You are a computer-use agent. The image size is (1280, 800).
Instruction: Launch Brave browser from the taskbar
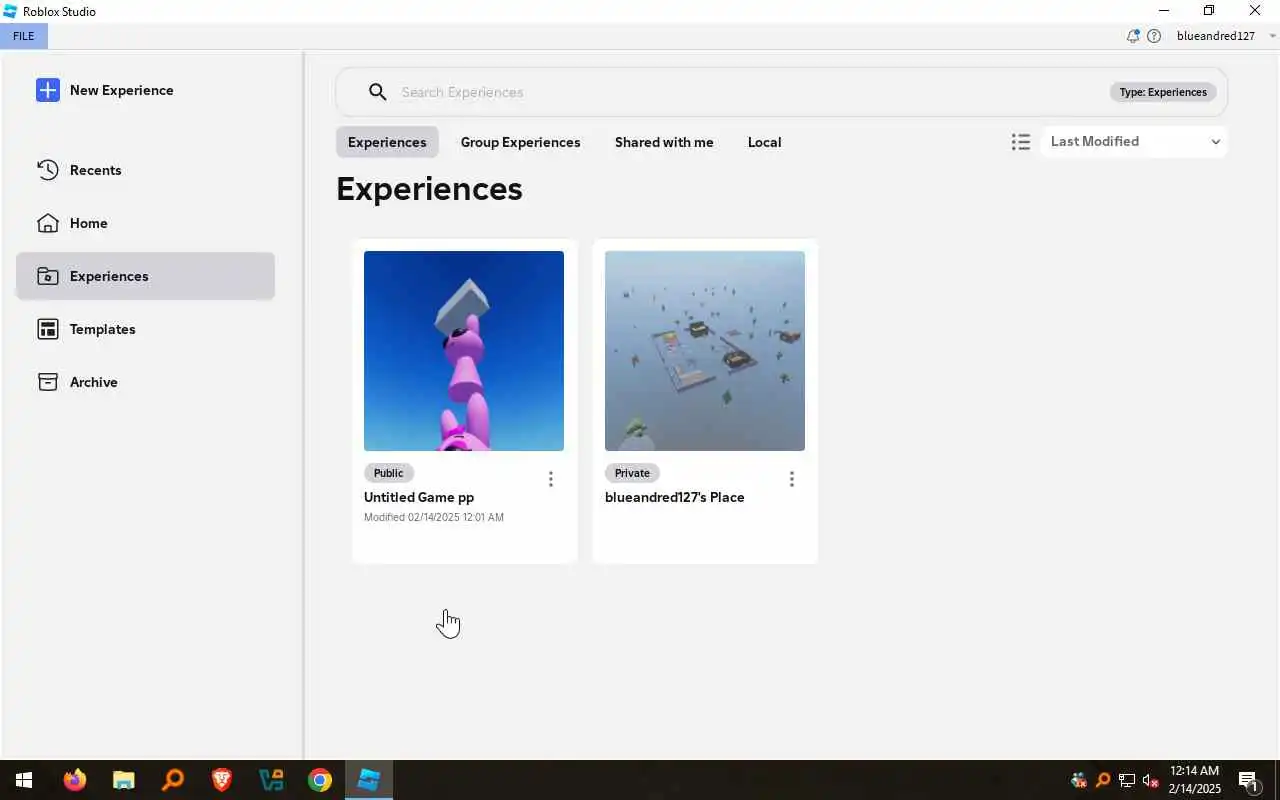222,780
